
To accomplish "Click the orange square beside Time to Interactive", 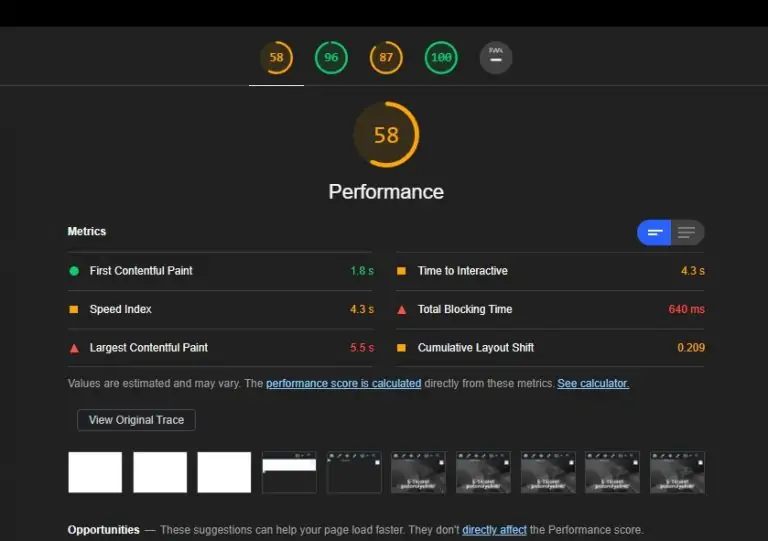I will pyautogui.click(x=401, y=271).
